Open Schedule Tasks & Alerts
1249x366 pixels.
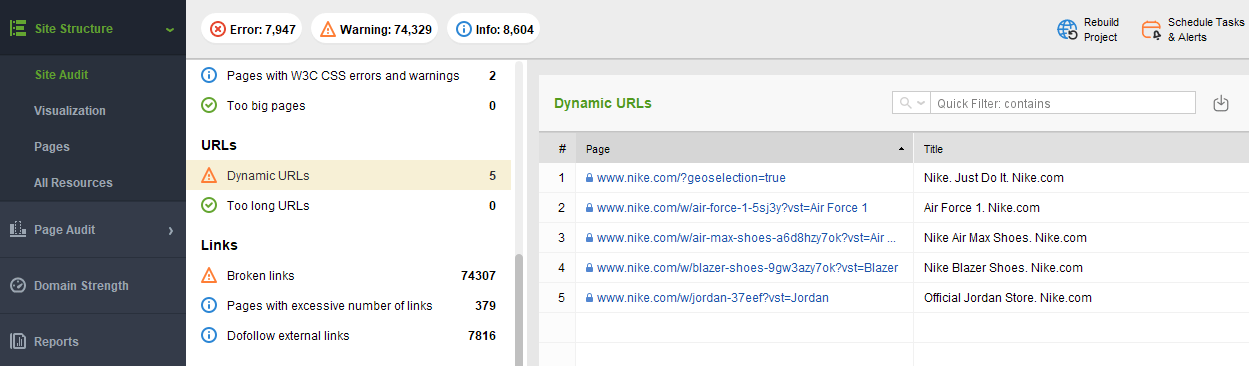[x=1206, y=29]
